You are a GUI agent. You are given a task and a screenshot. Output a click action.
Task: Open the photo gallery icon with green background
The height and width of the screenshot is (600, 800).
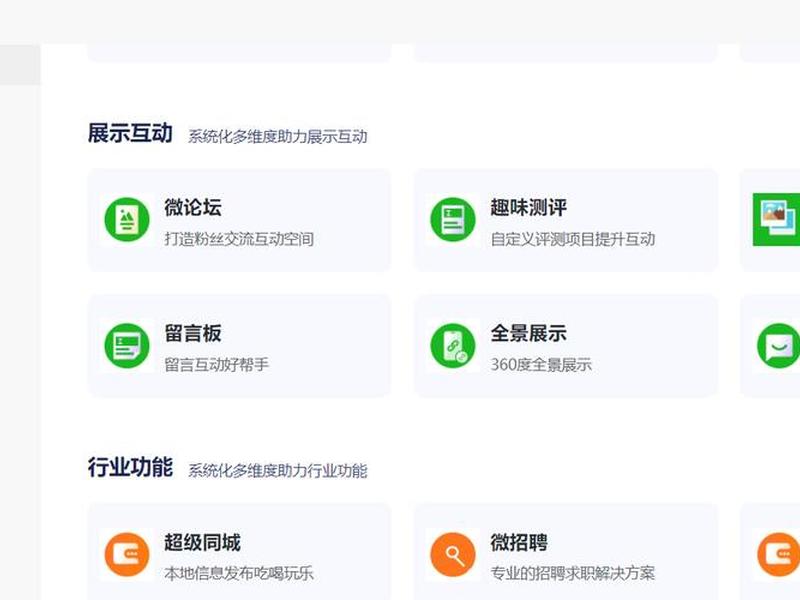click(777, 219)
